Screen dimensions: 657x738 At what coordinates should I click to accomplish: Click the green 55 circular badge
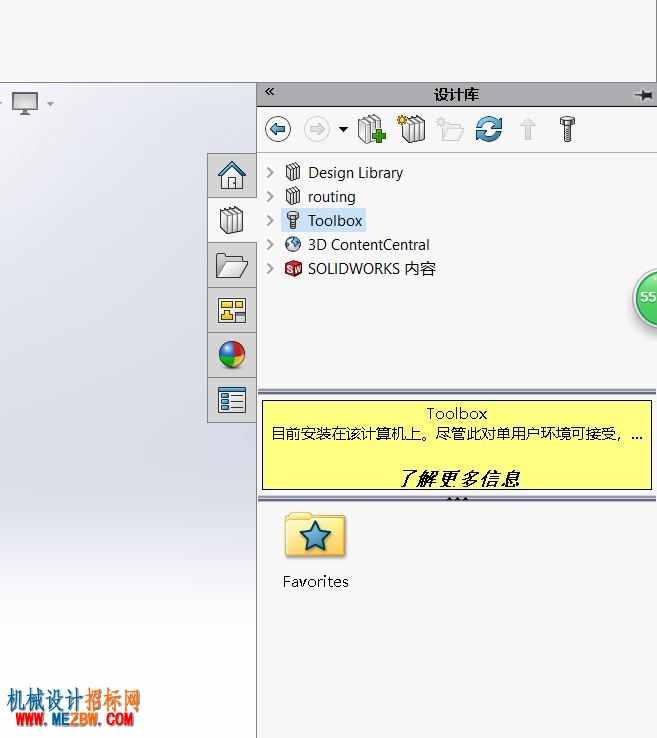click(x=645, y=297)
